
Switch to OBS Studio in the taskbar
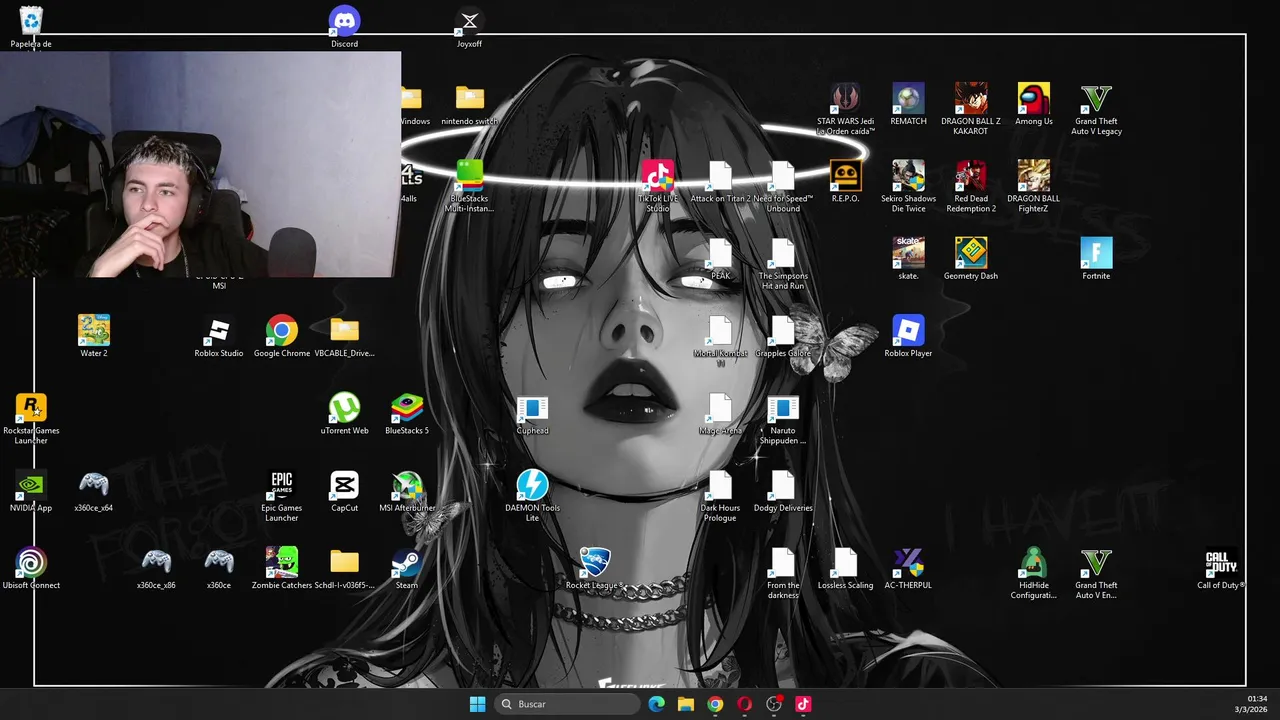pos(774,704)
